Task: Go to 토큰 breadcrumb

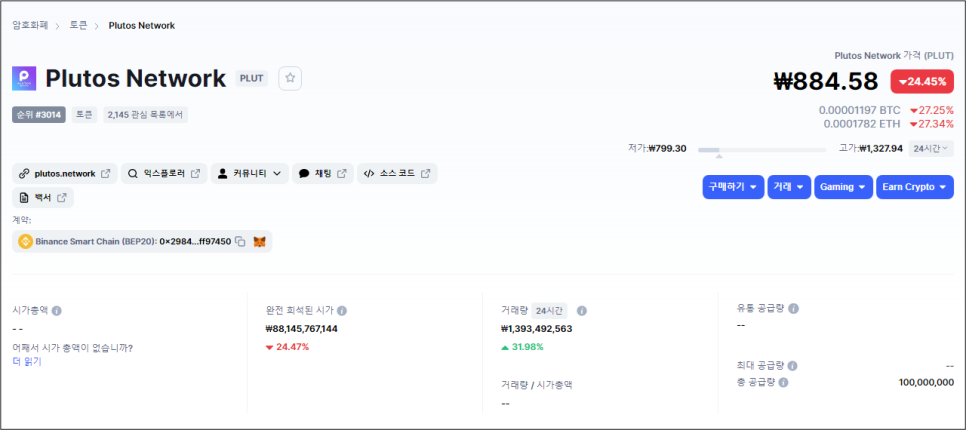Action: tap(78, 25)
